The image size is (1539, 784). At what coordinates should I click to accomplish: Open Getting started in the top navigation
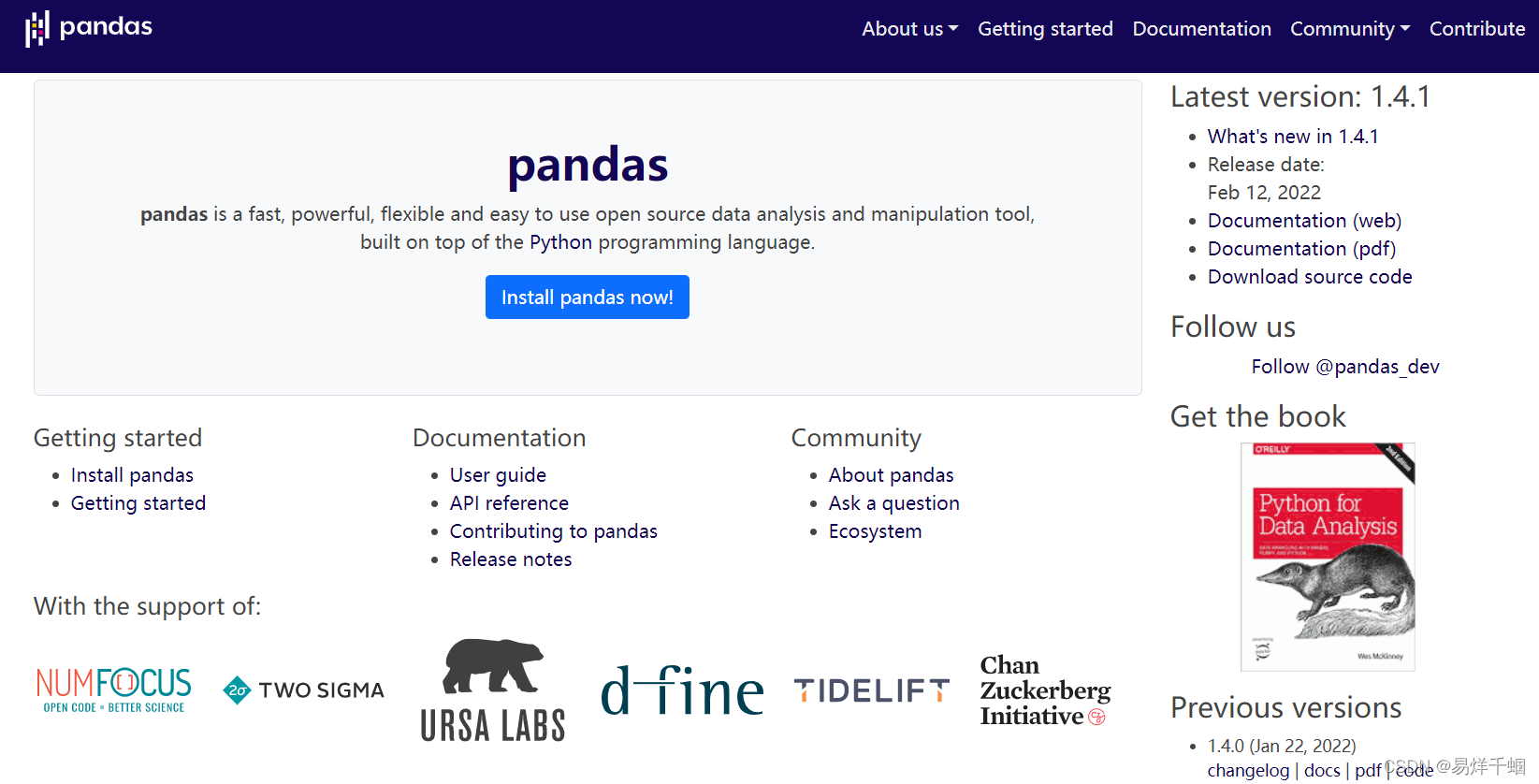tap(1045, 29)
